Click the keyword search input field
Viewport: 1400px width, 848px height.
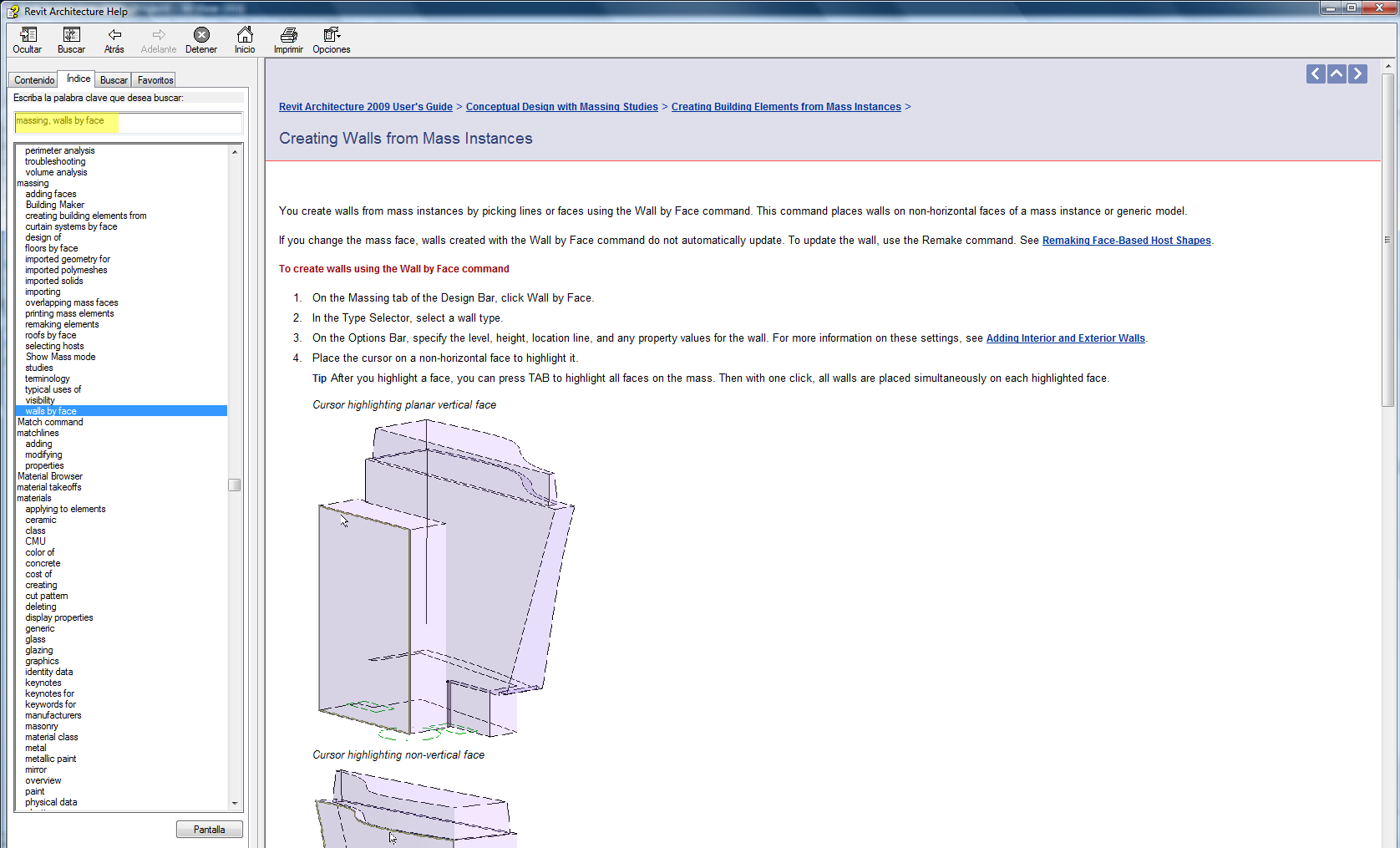(x=129, y=122)
